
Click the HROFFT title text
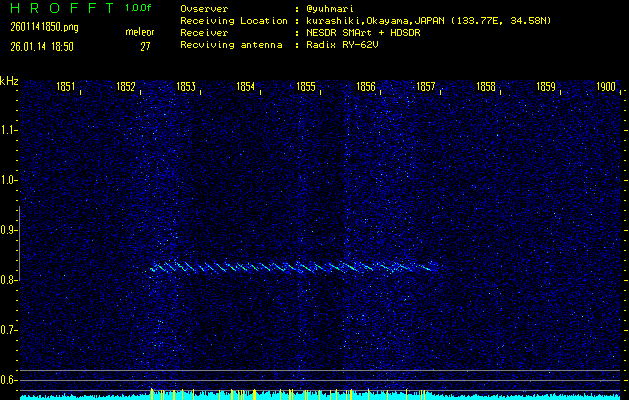(63, 8)
